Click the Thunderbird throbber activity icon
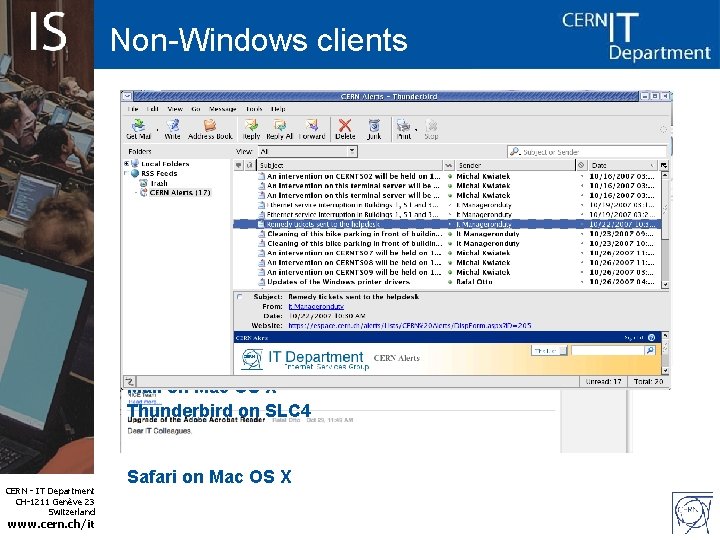Image resolution: width=720 pixels, height=540 pixels. coord(663,129)
